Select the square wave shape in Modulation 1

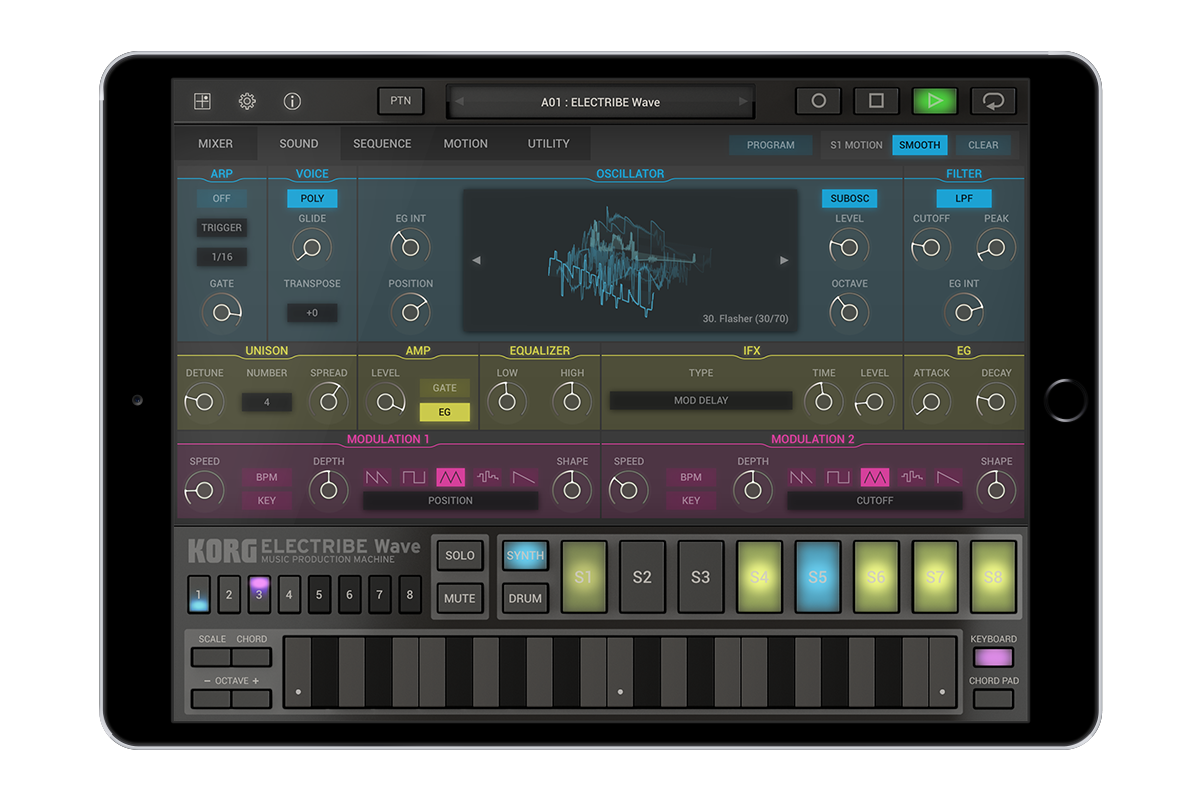click(413, 477)
